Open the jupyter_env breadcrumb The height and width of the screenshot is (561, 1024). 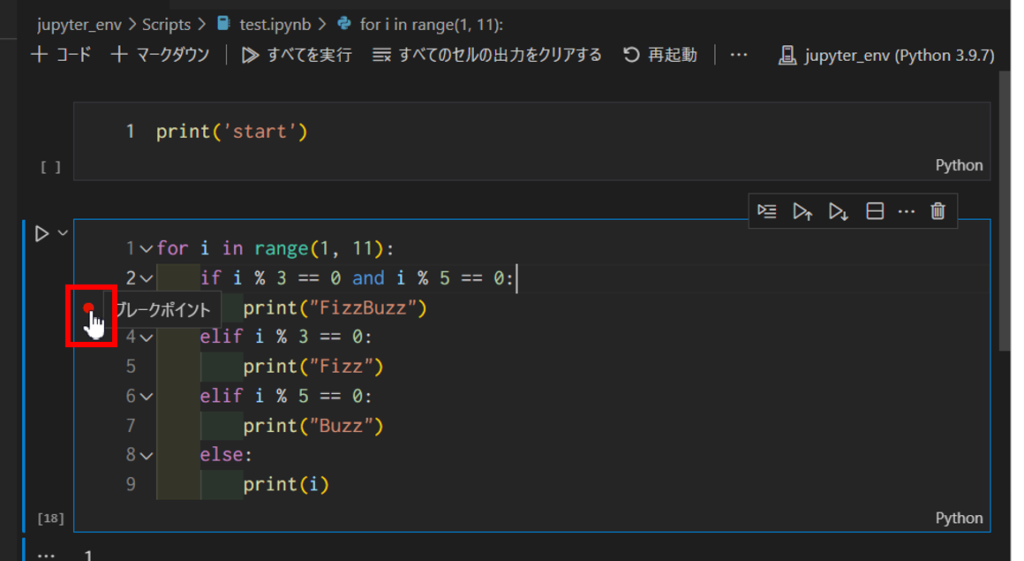(x=79, y=25)
